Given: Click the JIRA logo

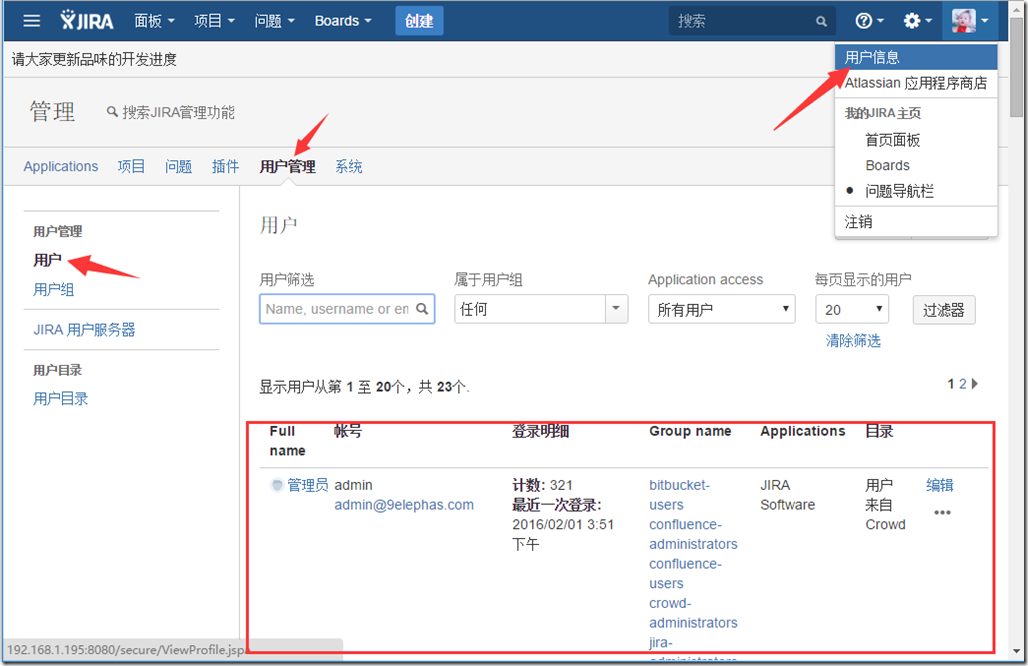Looking at the screenshot, I should click(x=88, y=21).
